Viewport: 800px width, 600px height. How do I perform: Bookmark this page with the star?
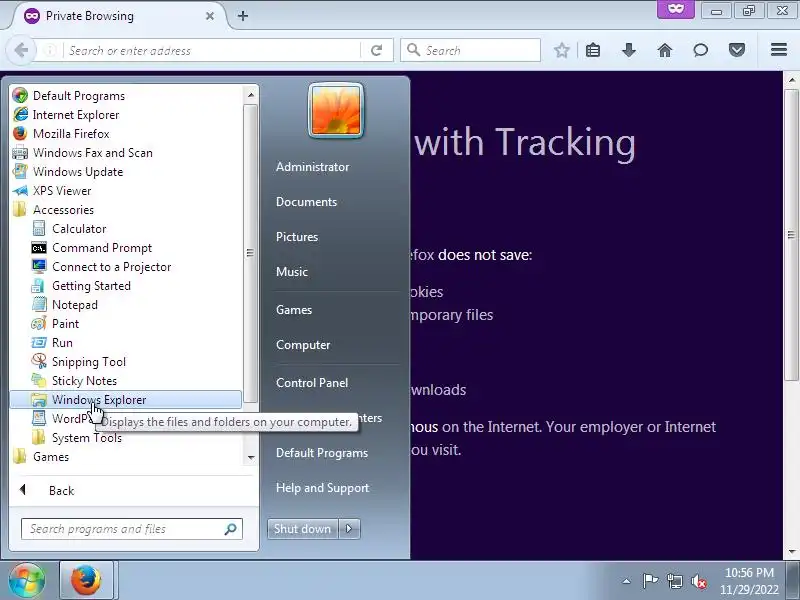562,50
